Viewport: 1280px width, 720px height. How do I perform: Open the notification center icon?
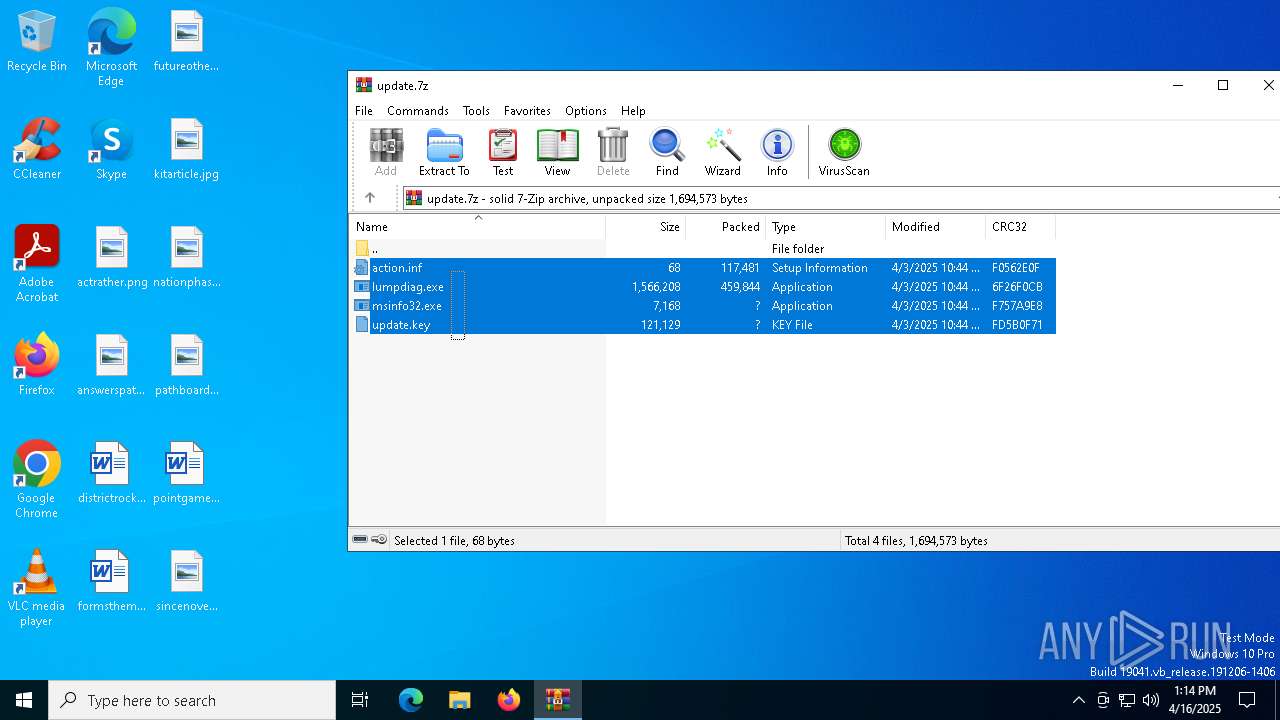tap(1247, 700)
